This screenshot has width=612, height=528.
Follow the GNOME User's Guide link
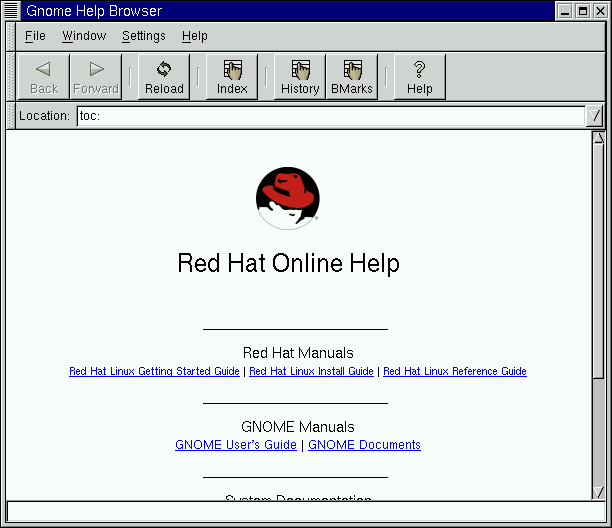[236, 445]
